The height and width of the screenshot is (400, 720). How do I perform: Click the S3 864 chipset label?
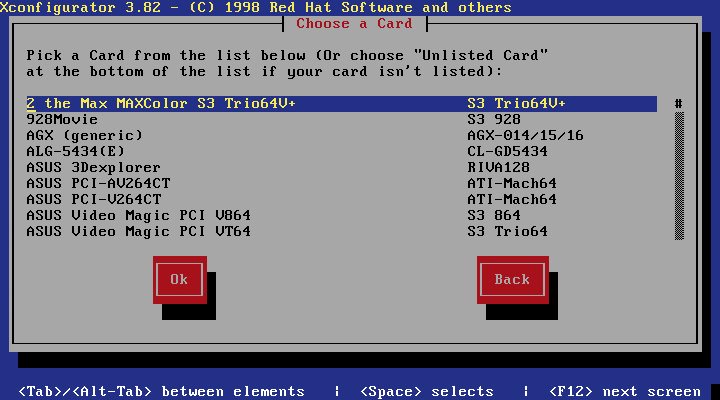[494, 215]
